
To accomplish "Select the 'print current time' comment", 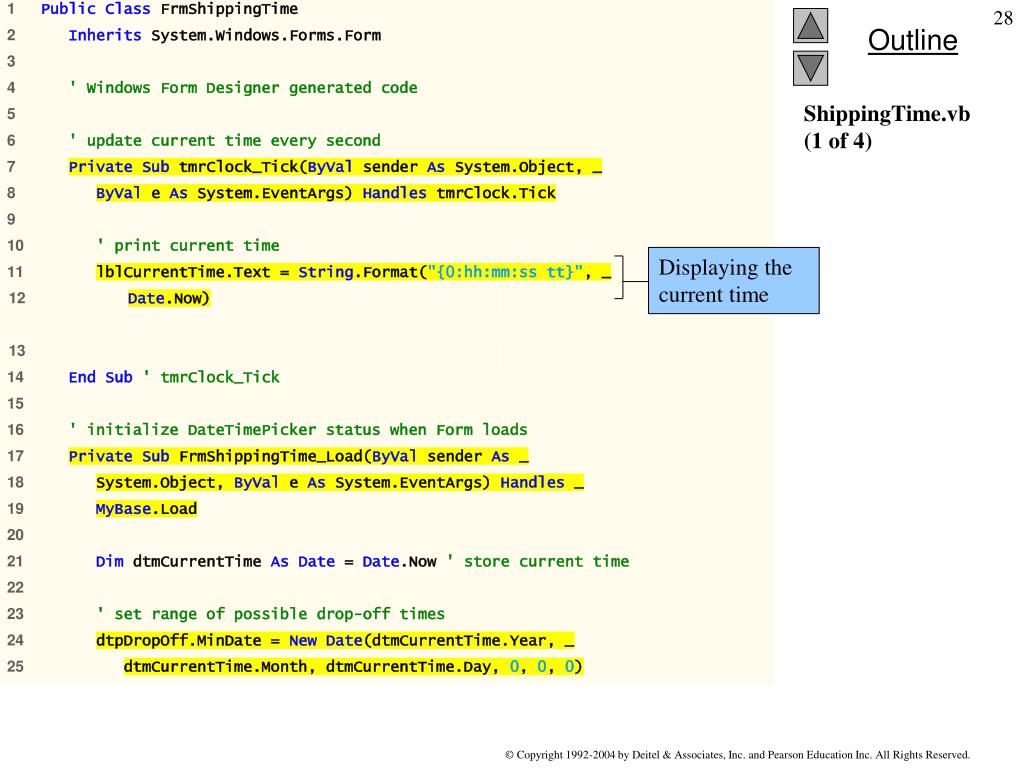I will click(187, 246).
